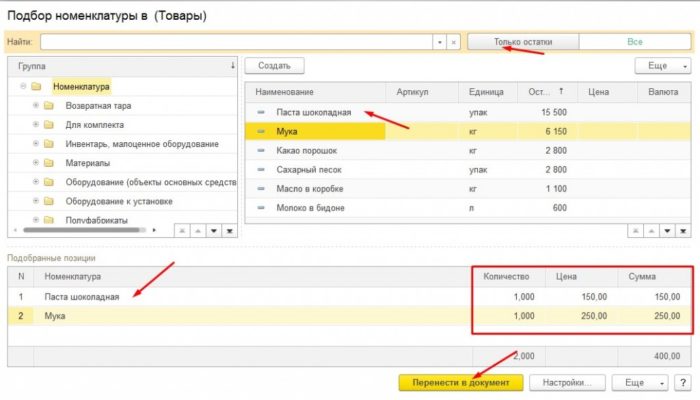Expand the Материалы folder

pyautogui.click(x=36, y=163)
